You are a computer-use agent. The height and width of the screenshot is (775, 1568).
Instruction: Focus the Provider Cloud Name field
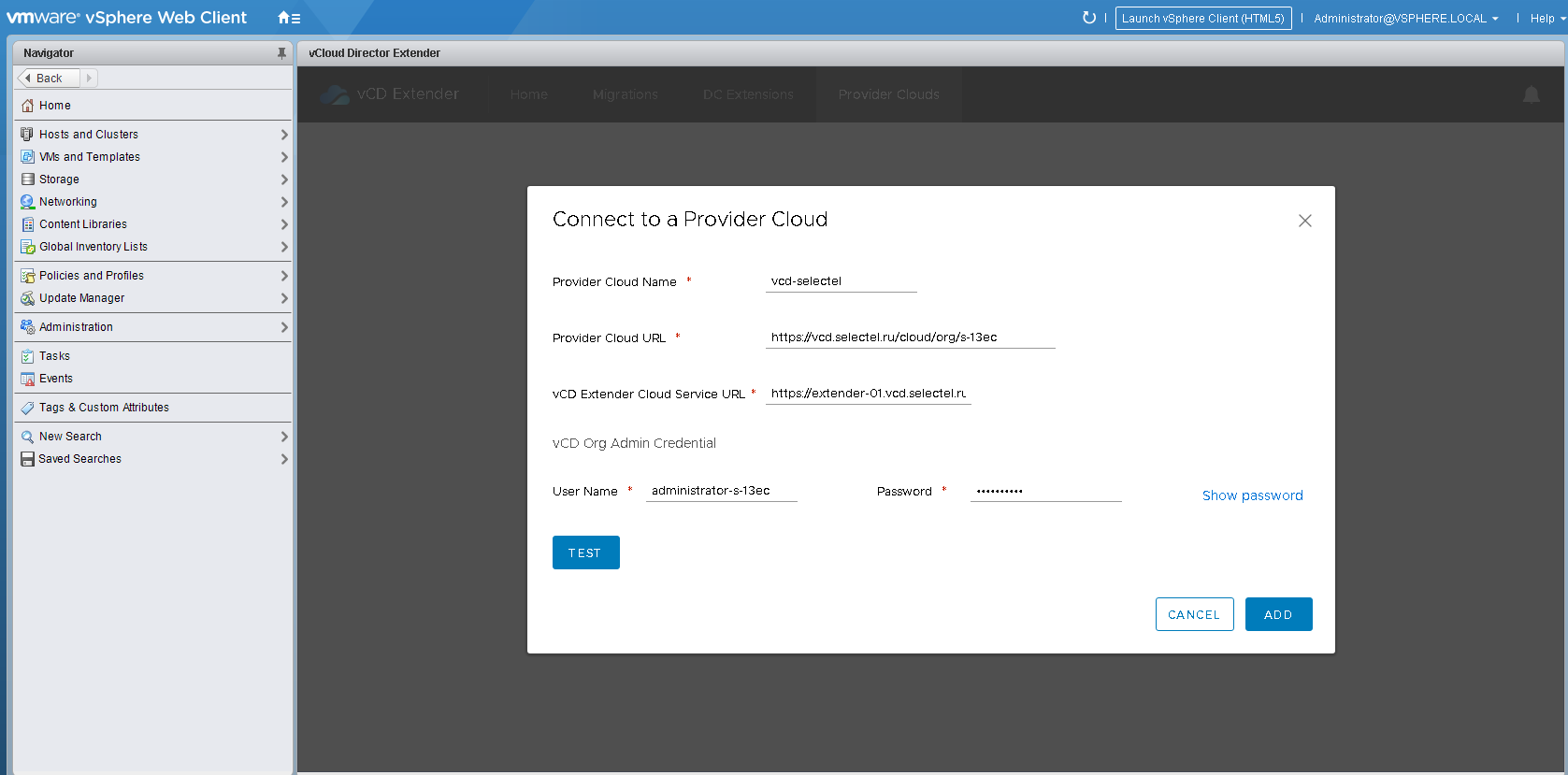pos(842,281)
